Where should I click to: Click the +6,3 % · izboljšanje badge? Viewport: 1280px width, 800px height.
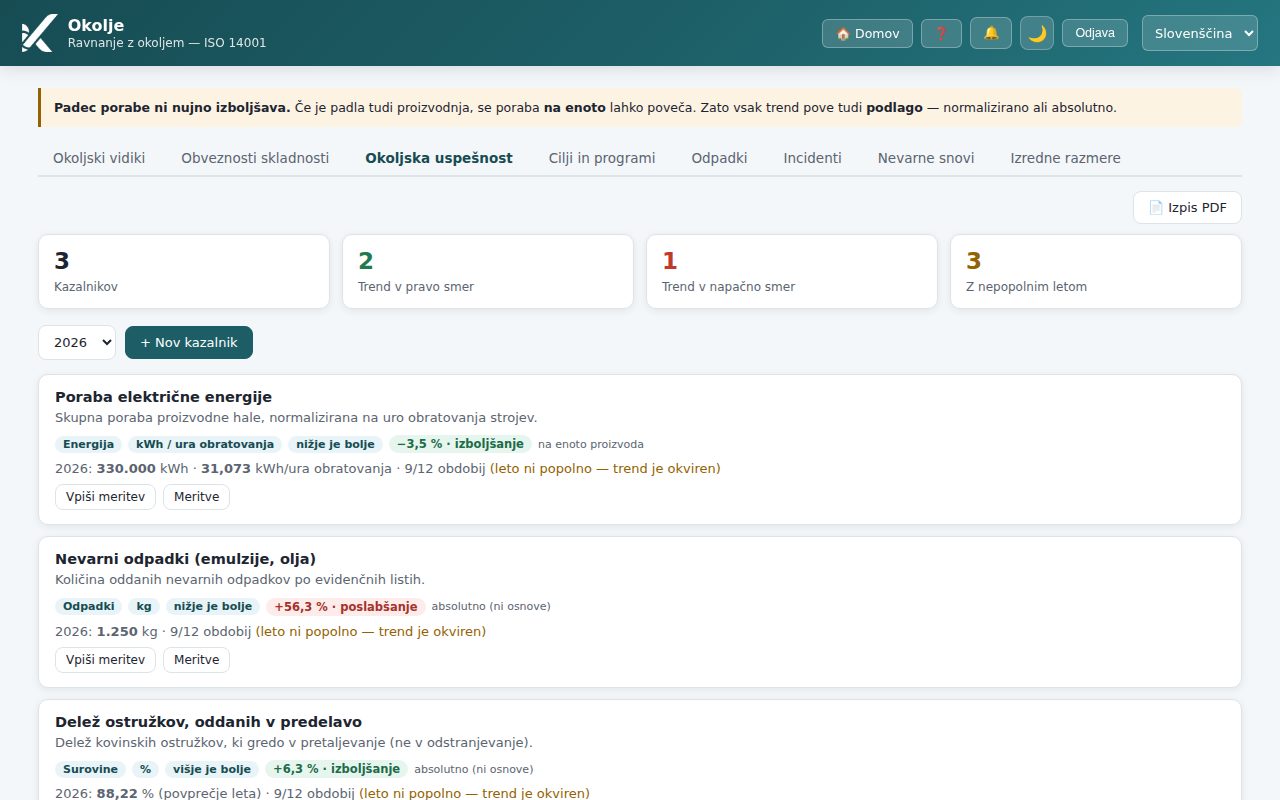[x=337, y=770]
